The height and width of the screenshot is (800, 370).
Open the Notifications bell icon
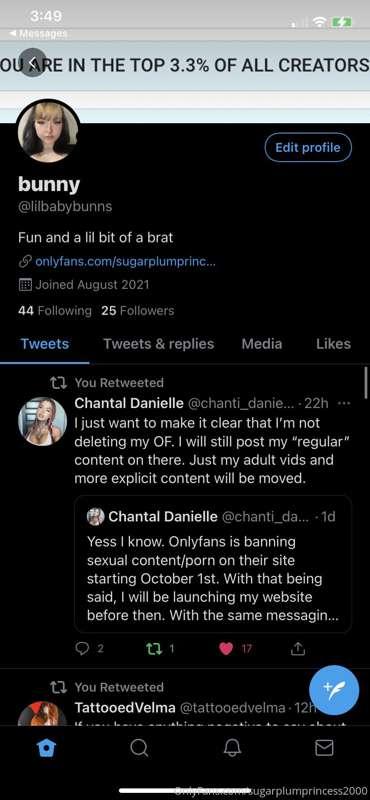coord(232,748)
